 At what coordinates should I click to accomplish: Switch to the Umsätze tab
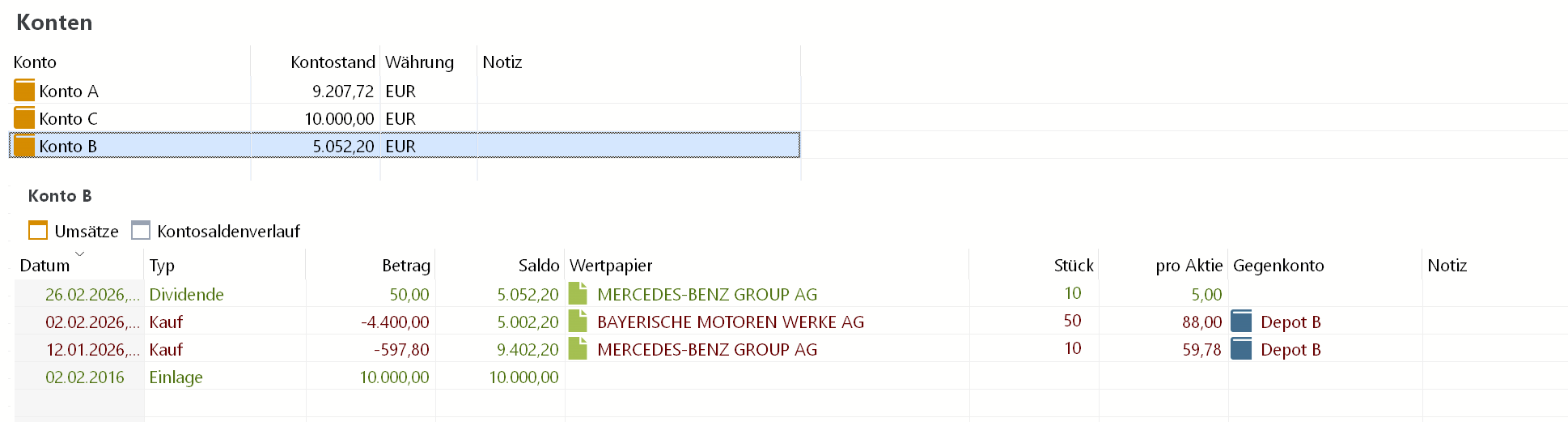pos(74,231)
